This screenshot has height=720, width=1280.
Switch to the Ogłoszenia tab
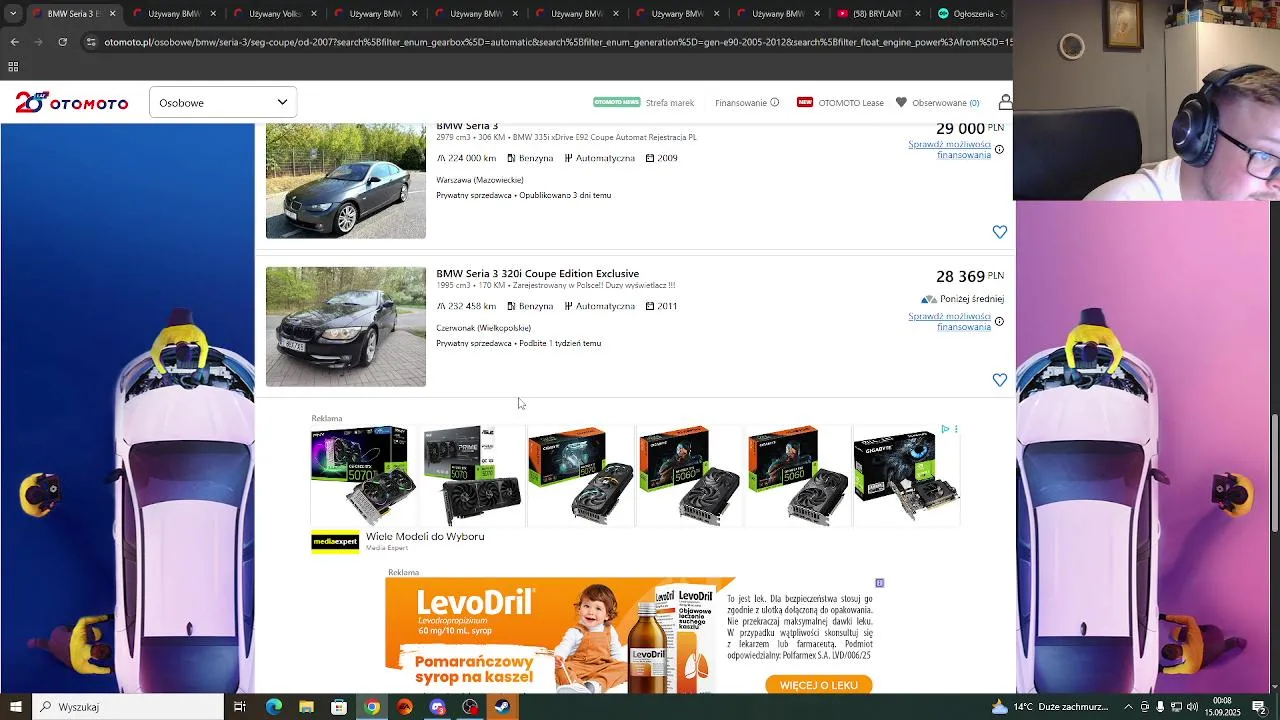pos(972,14)
